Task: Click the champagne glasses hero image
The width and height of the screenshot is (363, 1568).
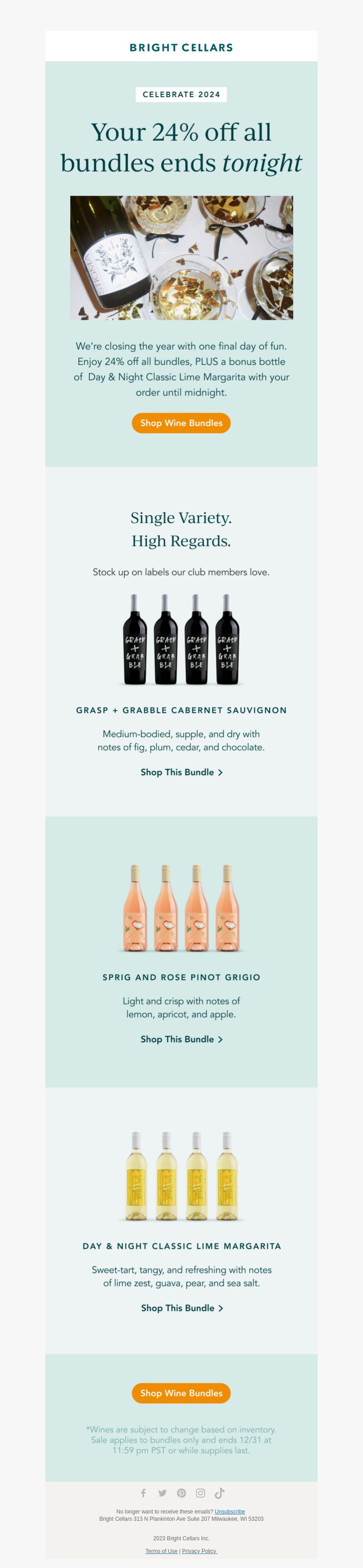Action: tap(181, 257)
